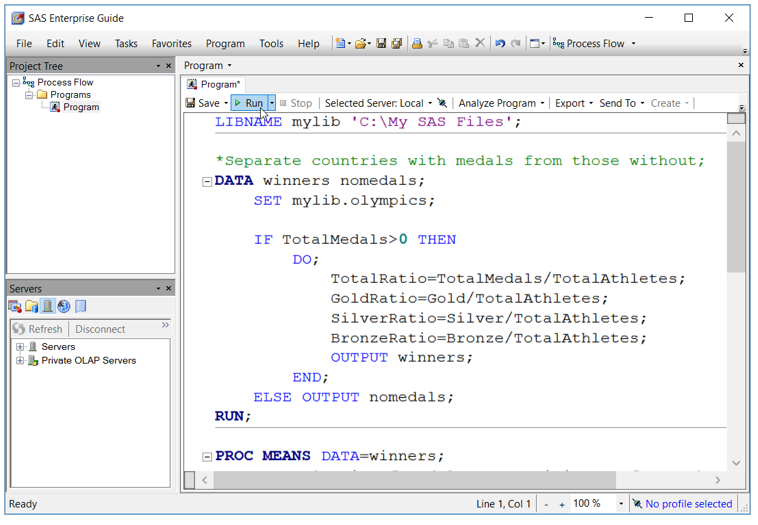Click the Save All icon in main toolbar
758x525 pixels.
tap(397, 44)
